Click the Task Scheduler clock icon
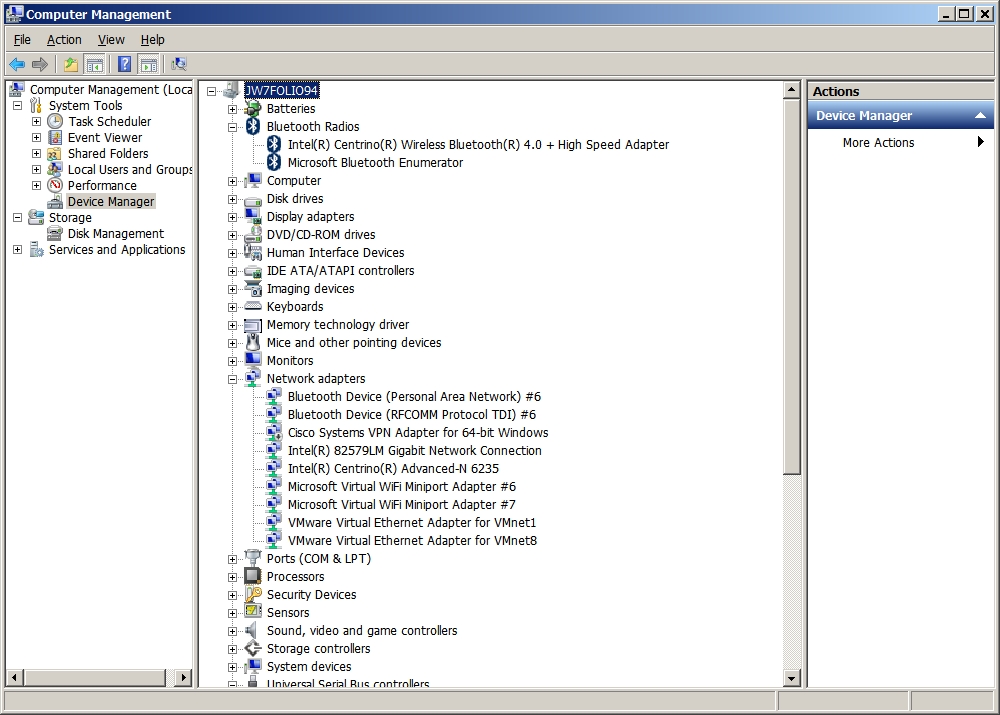 point(55,121)
